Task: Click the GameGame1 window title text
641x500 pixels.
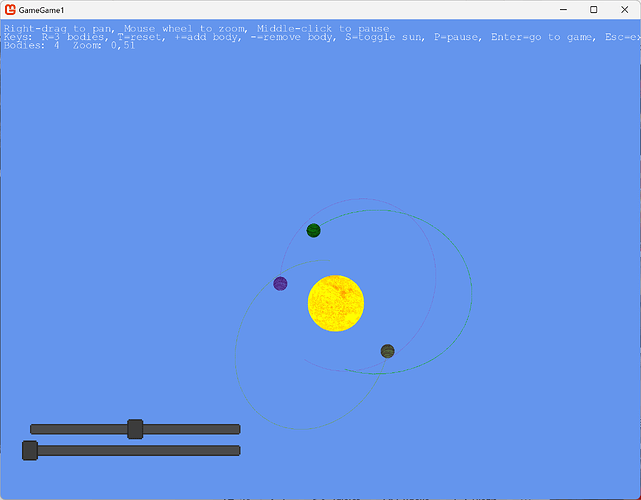Action: [x=41, y=10]
